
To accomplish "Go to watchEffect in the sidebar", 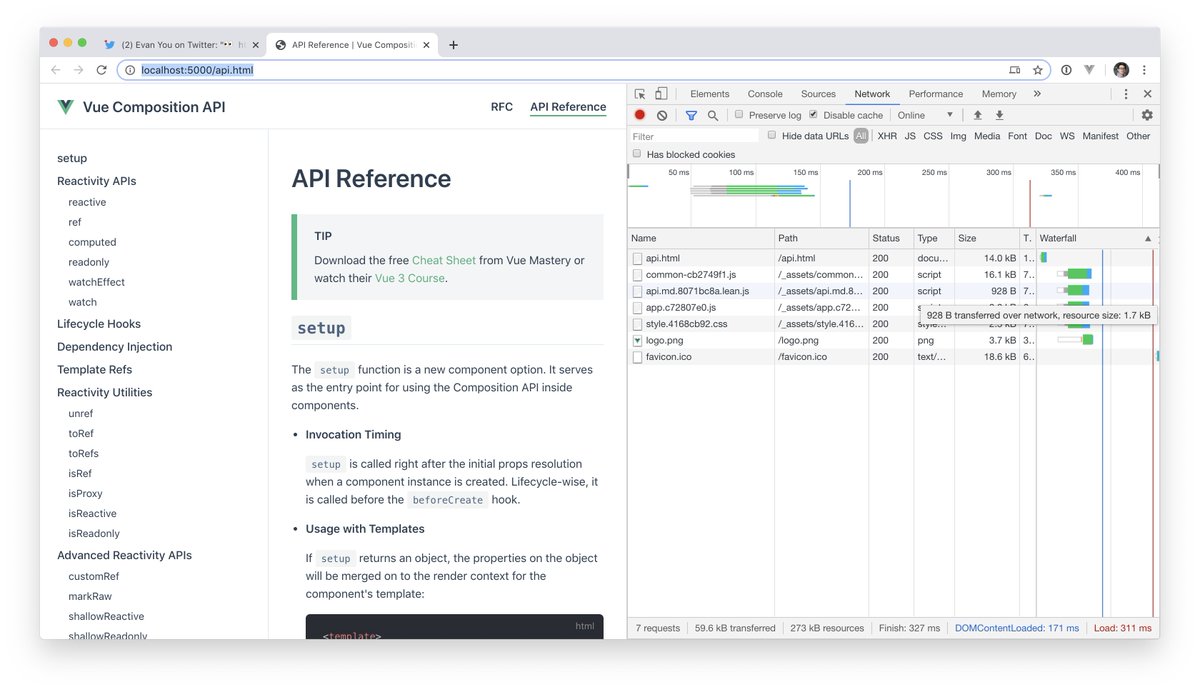I will 97,282.
